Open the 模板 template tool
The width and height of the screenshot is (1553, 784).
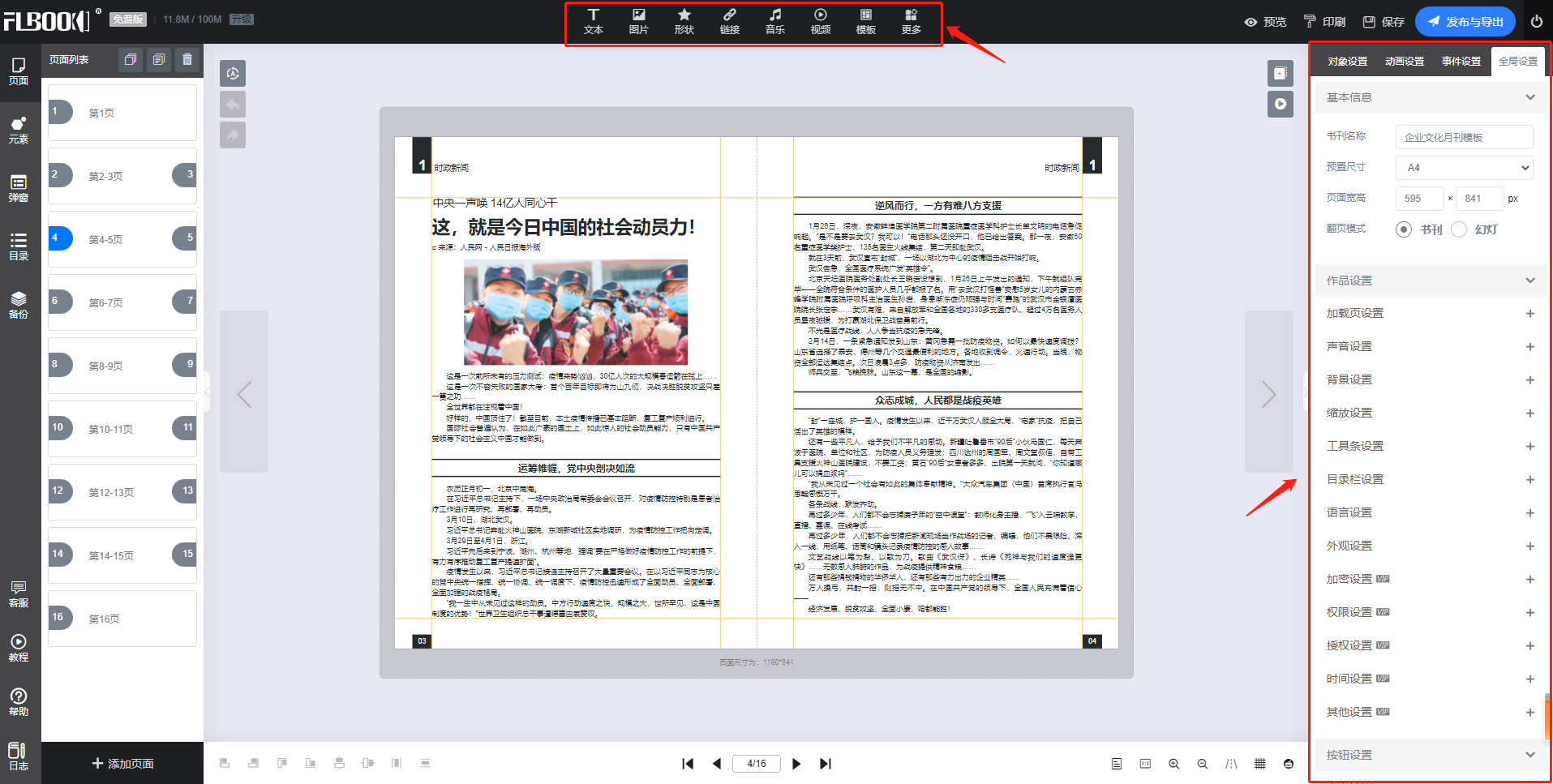[x=866, y=22]
